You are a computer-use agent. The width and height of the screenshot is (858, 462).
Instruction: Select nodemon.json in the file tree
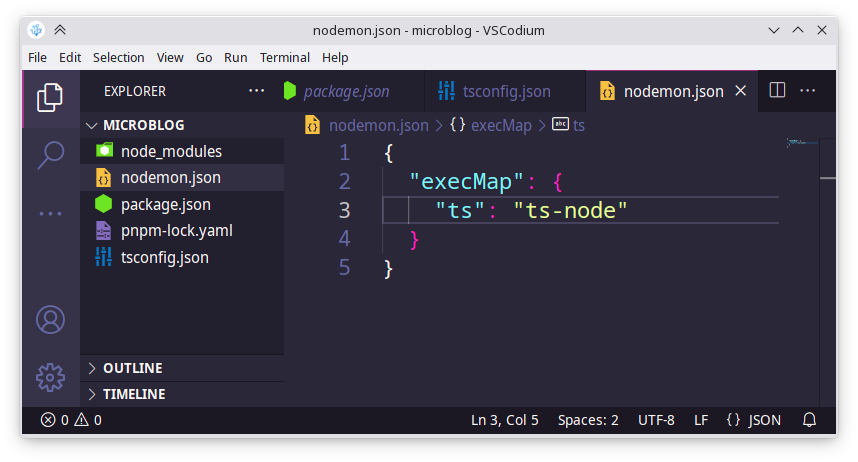coord(182,177)
